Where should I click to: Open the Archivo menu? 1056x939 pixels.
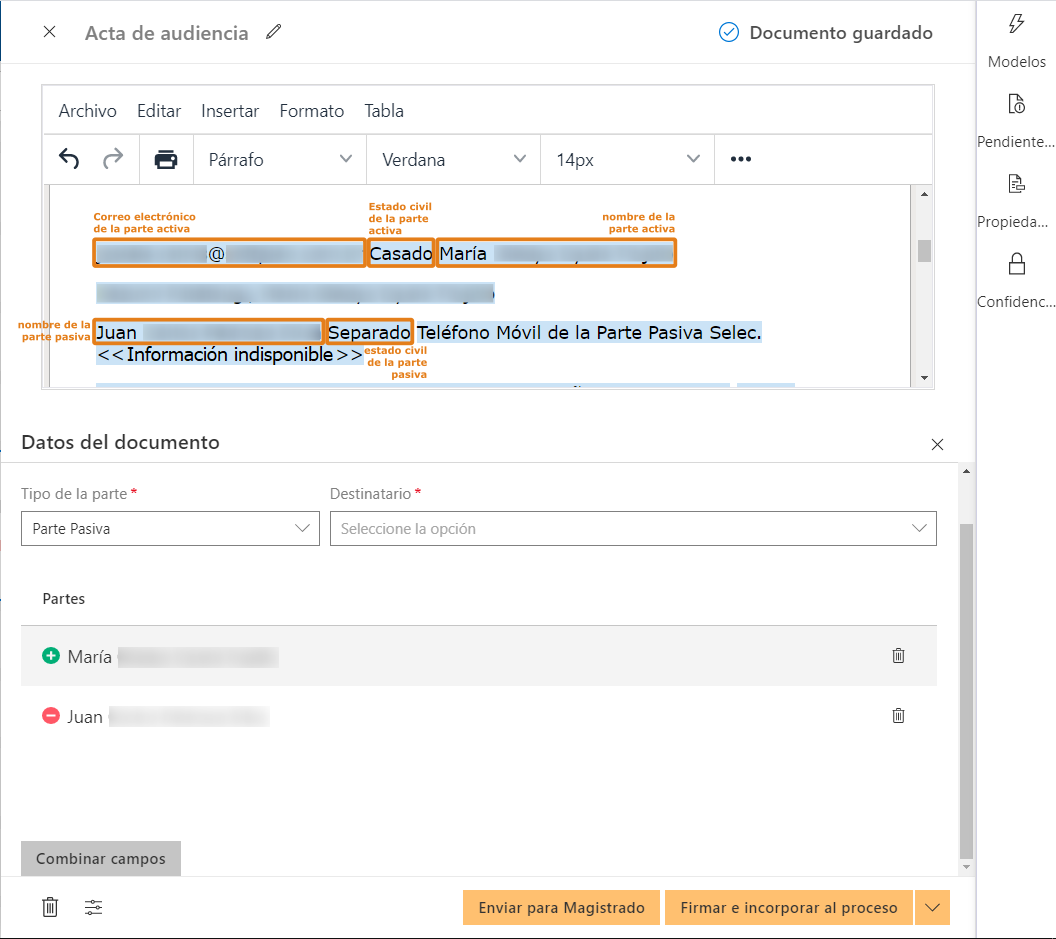(88, 110)
